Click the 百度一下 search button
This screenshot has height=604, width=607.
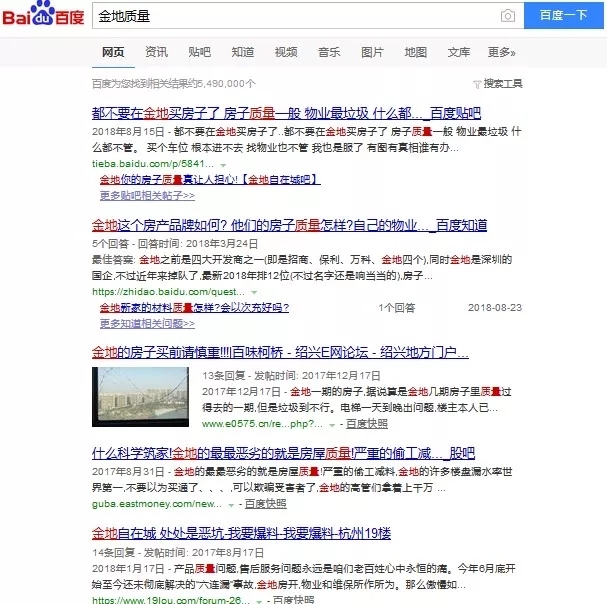click(x=563, y=15)
